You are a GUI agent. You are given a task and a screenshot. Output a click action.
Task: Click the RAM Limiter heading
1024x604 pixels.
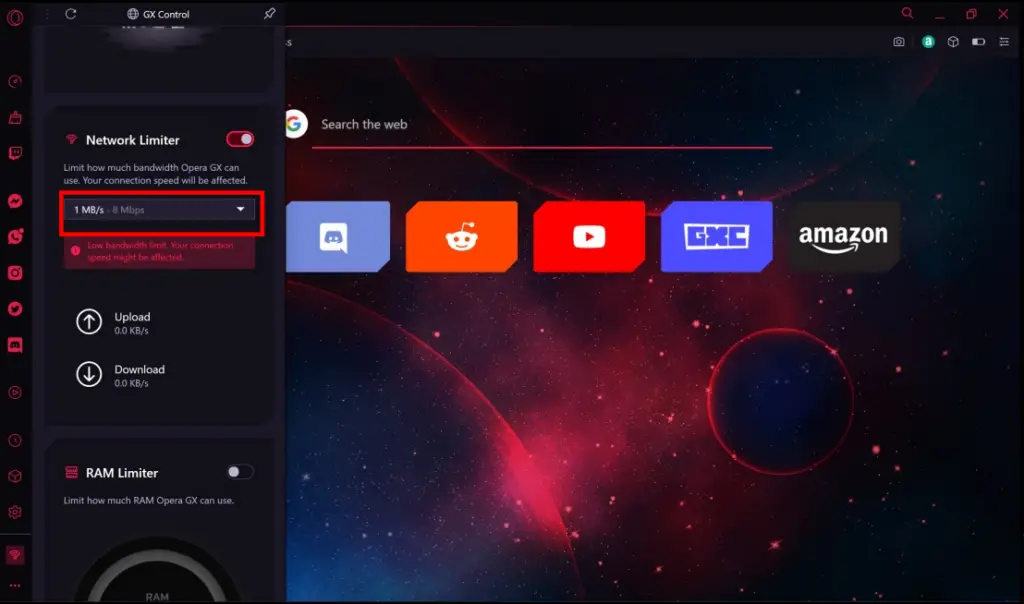tap(121, 473)
